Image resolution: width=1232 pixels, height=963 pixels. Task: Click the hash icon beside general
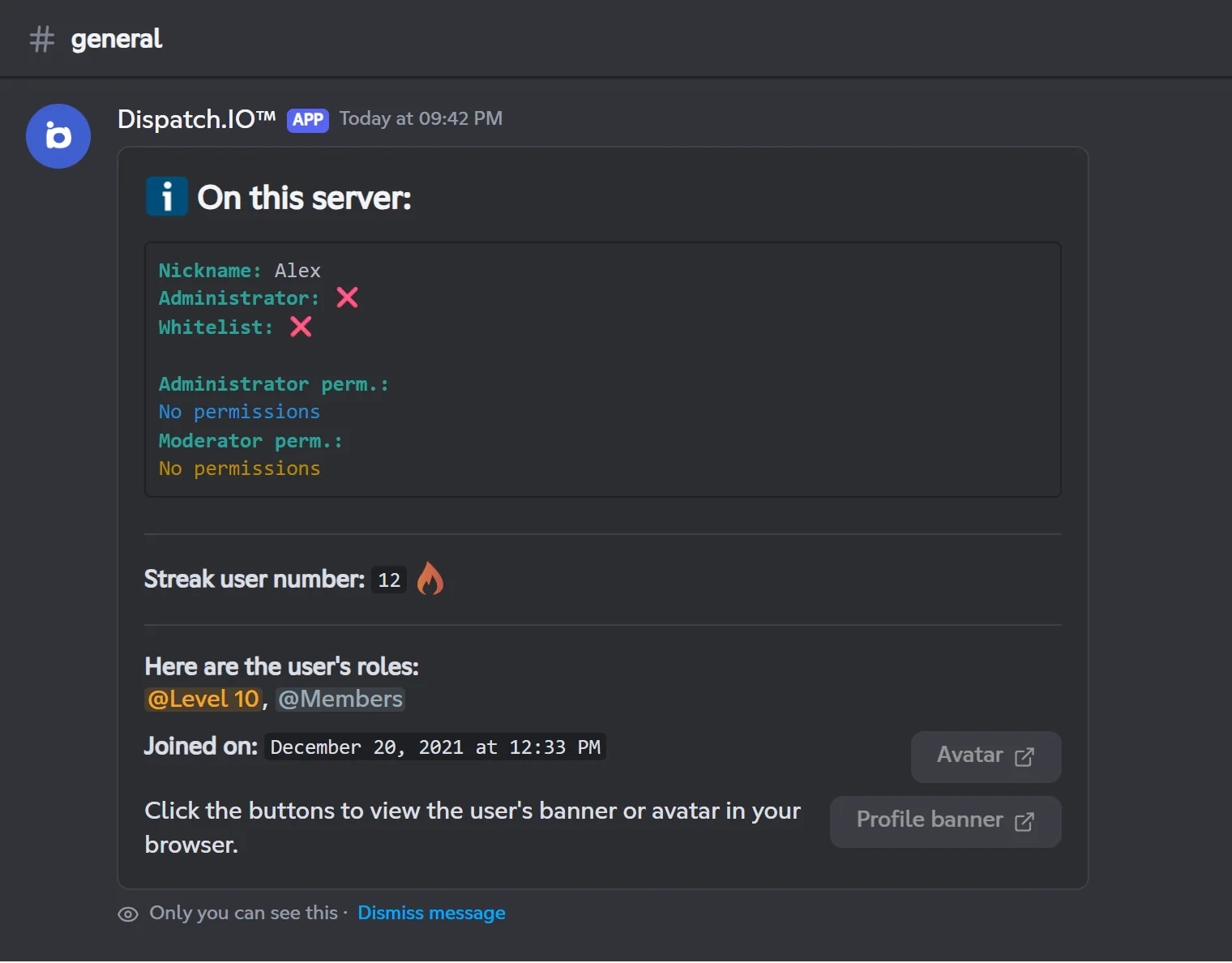(42, 39)
